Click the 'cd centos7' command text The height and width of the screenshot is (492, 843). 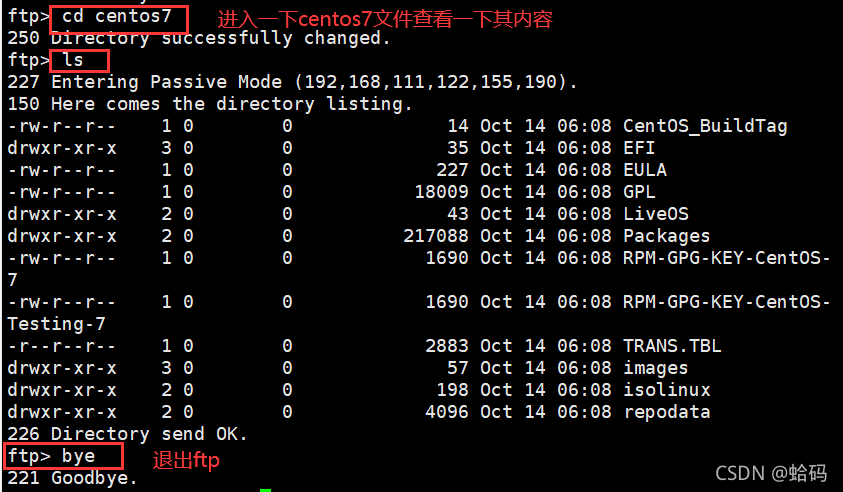click(117, 16)
